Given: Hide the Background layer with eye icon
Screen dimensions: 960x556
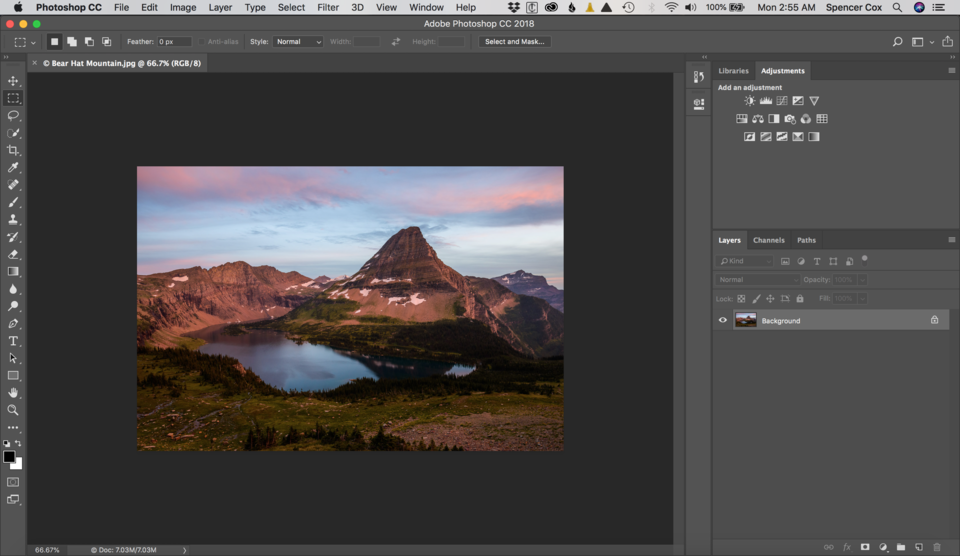Looking at the screenshot, I should point(722,320).
